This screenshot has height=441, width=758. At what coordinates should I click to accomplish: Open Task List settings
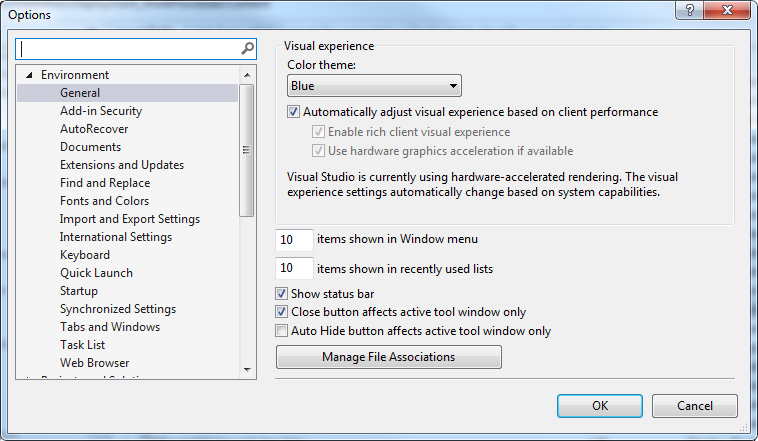click(82, 344)
